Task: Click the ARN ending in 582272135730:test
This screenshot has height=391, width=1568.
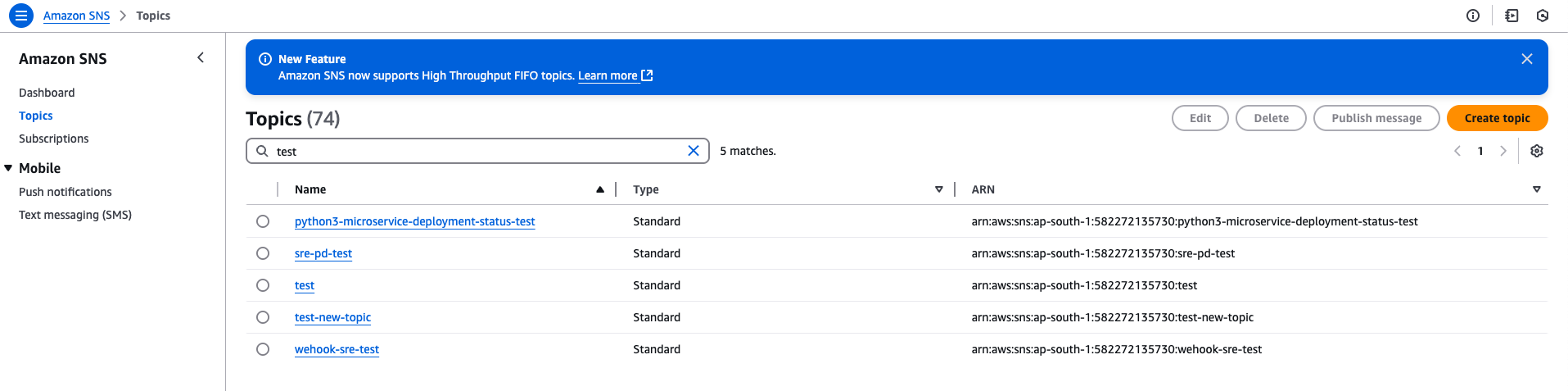Action: pos(1084,285)
